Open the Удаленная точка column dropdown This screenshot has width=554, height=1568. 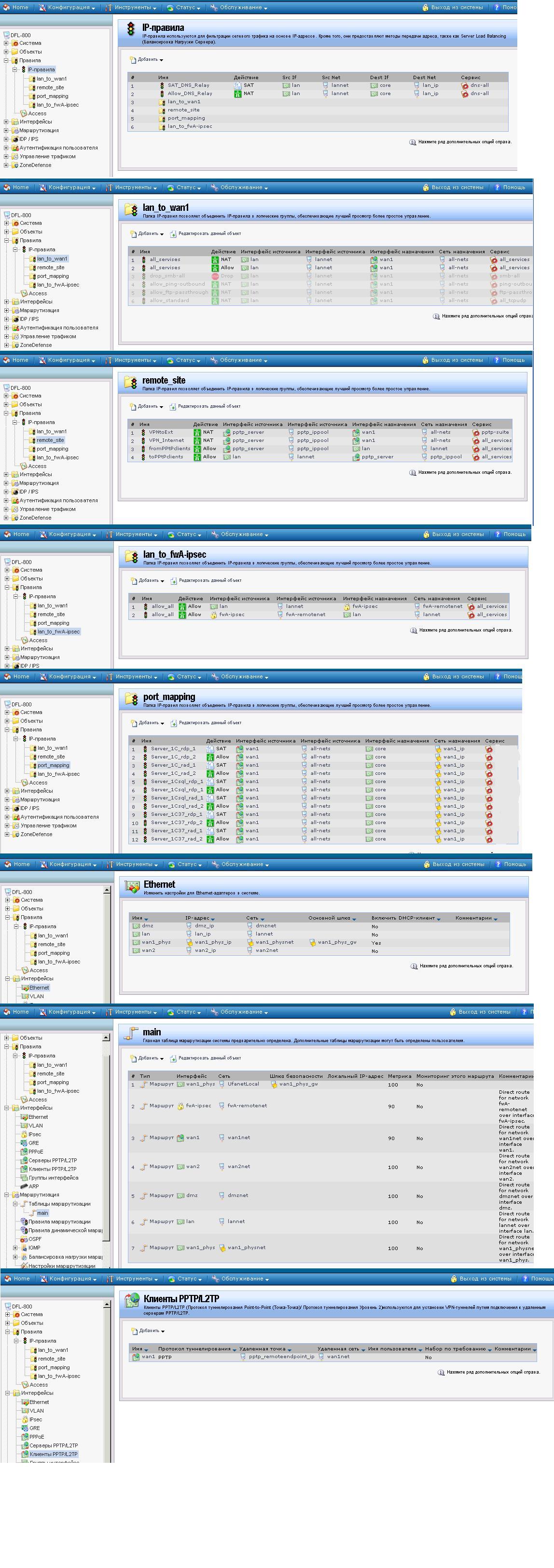click(x=289, y=1350)
